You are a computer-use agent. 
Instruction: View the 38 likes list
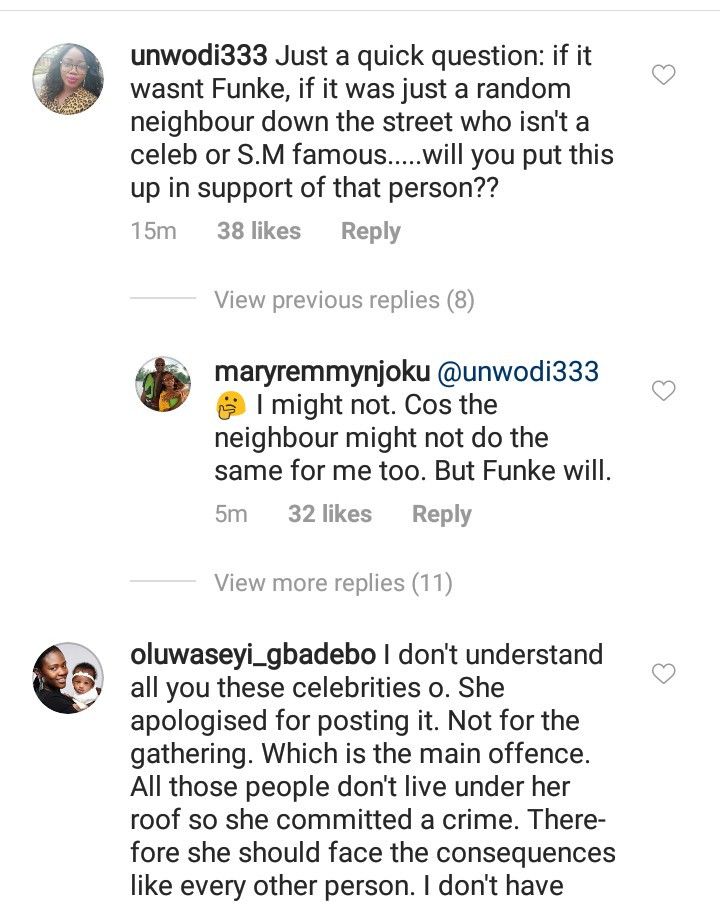pyautogui.click(x=258, y=231)
